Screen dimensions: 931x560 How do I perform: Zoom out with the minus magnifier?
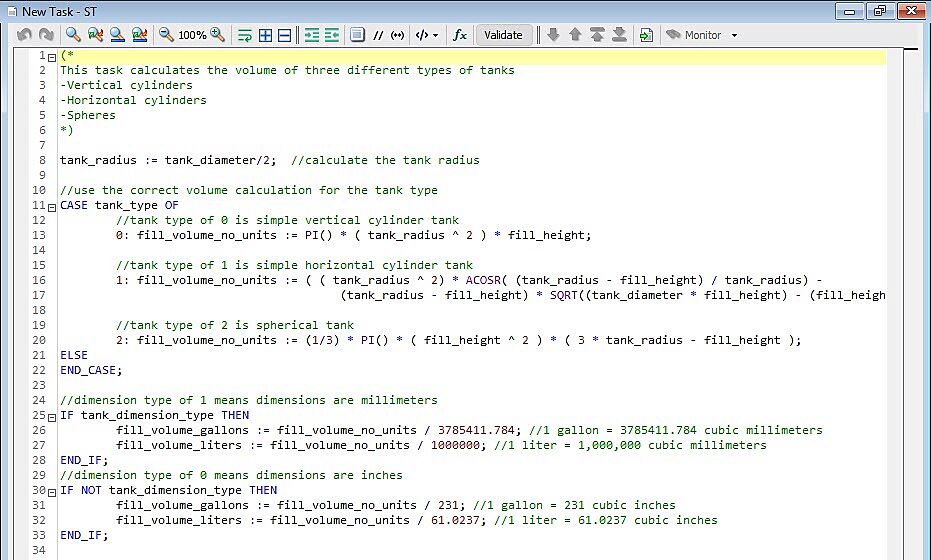(x=166, y=35)
